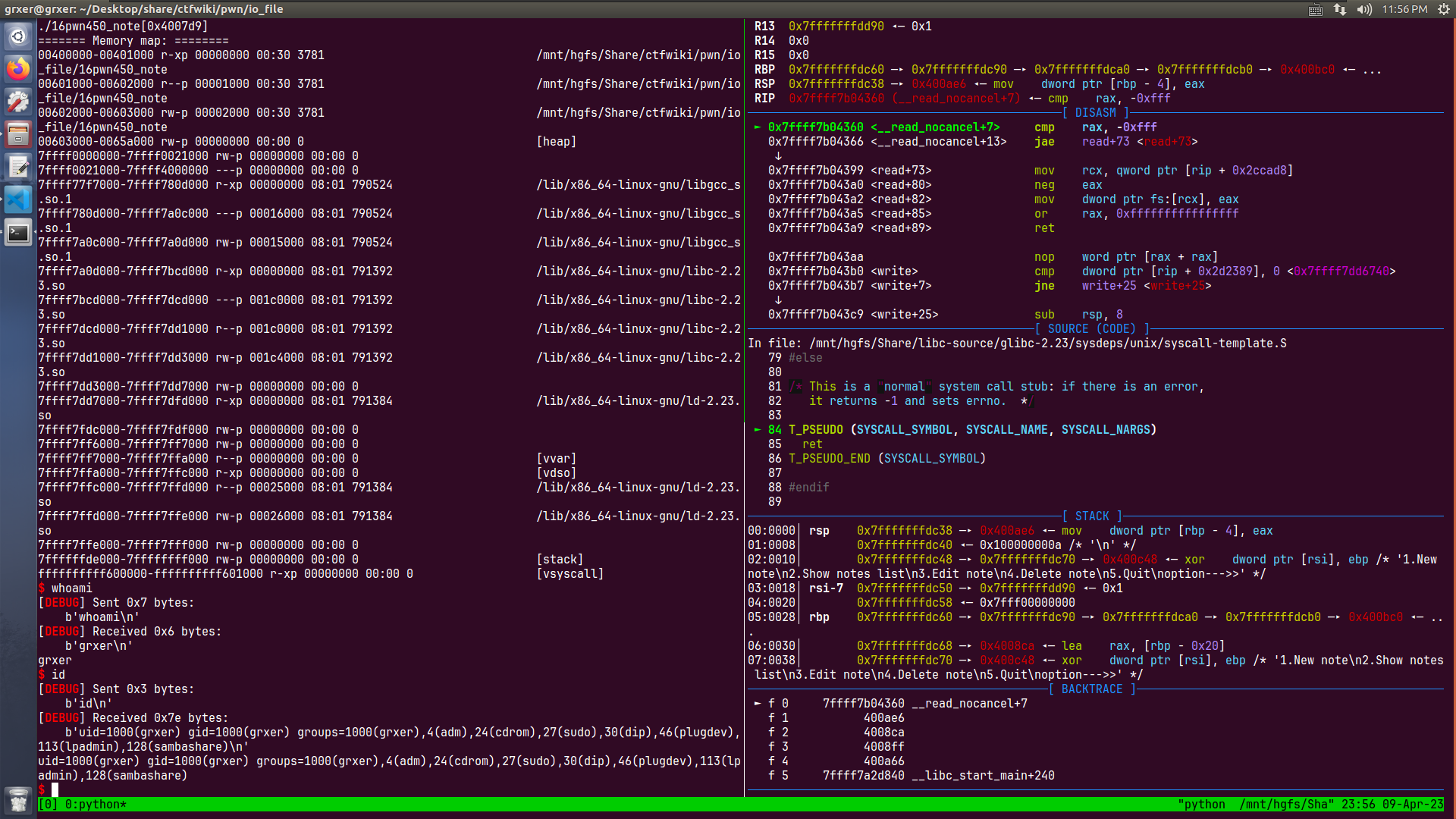
Task: Click the '[vdso]' memory map entry
Action: coord(557,473)
